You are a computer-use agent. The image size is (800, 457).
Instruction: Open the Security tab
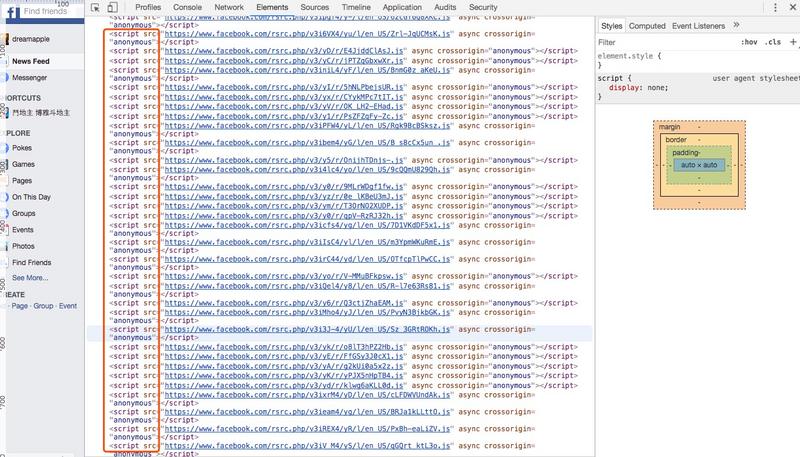(483, 7)
